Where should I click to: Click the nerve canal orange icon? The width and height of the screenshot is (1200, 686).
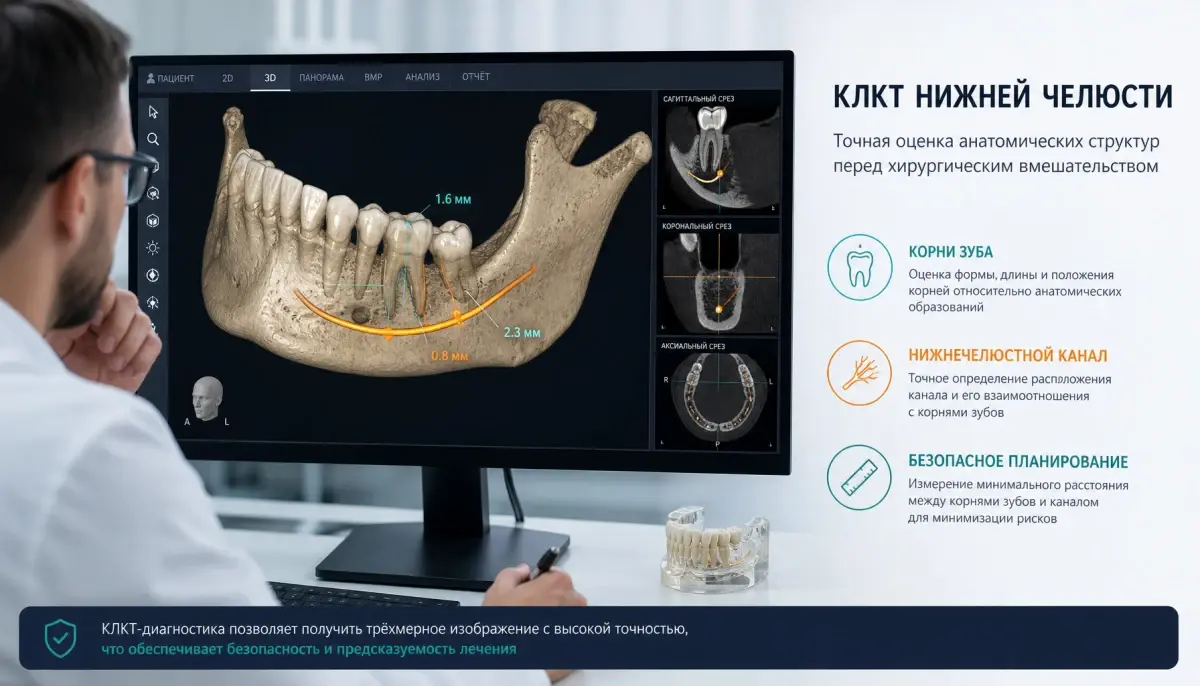click(x=859, y=373)
